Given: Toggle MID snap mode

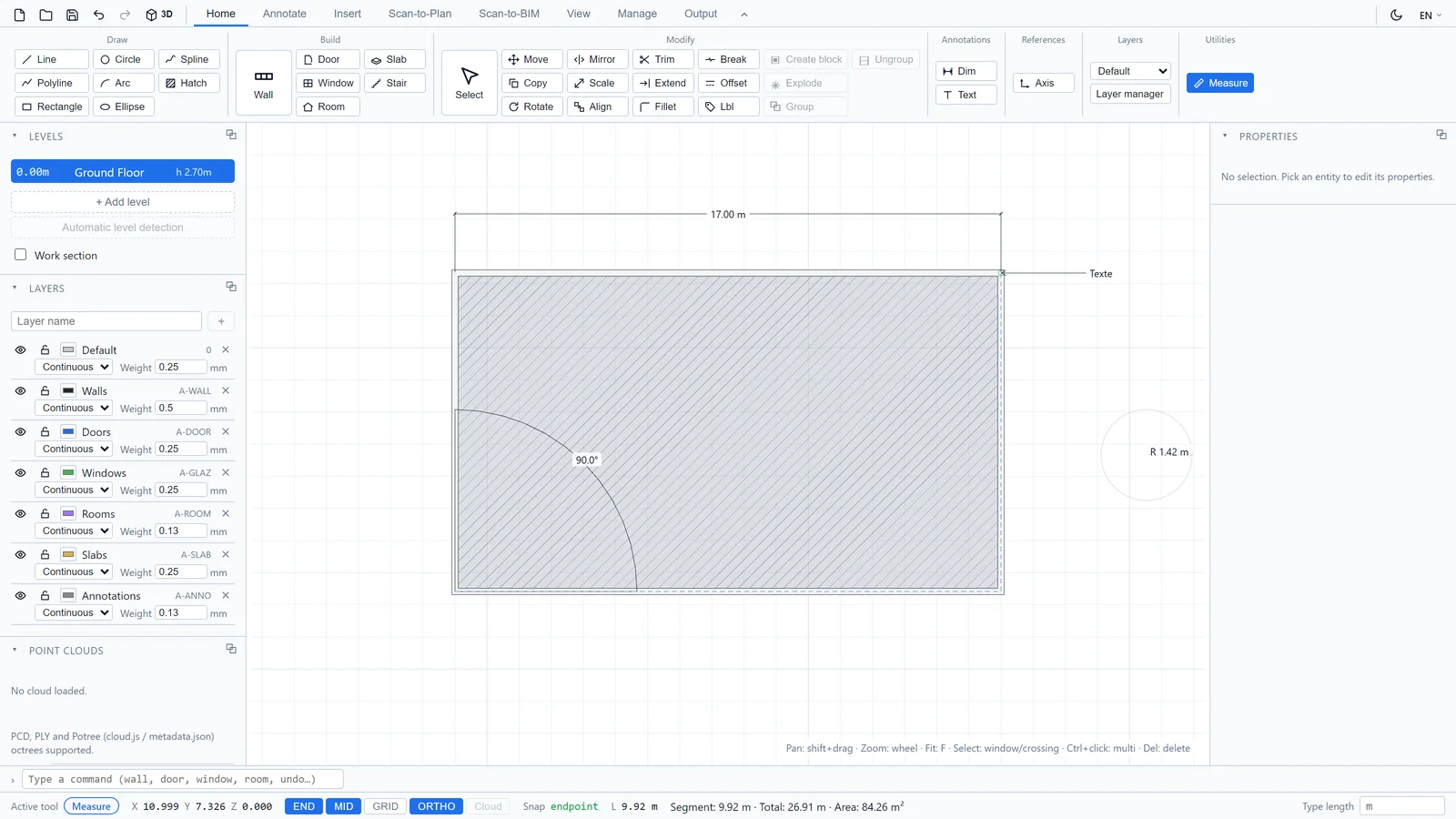Looking at the screenshot, I should pyautogui.click(x=343, y=806).
